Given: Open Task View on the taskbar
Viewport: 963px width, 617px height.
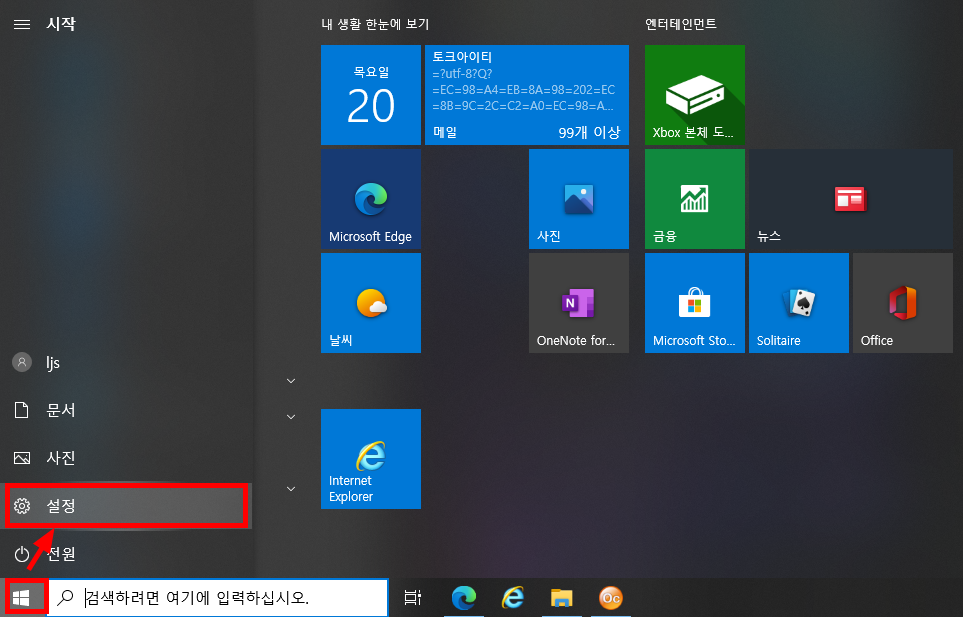Looking at the screenshot, I should coord(413,597).
